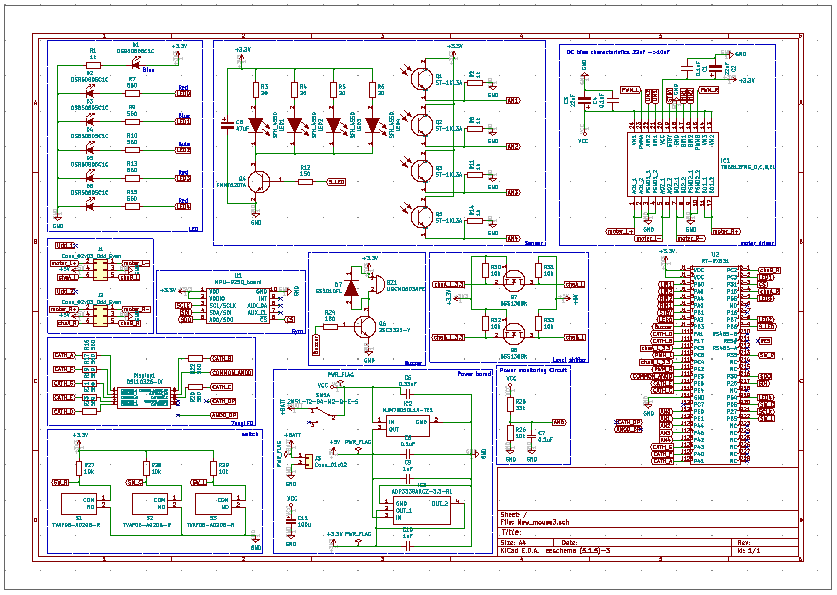This screenshot has height=595, width=837.
Task: Select slide switch SW1A symbol
Action: (x=323, y=413)
